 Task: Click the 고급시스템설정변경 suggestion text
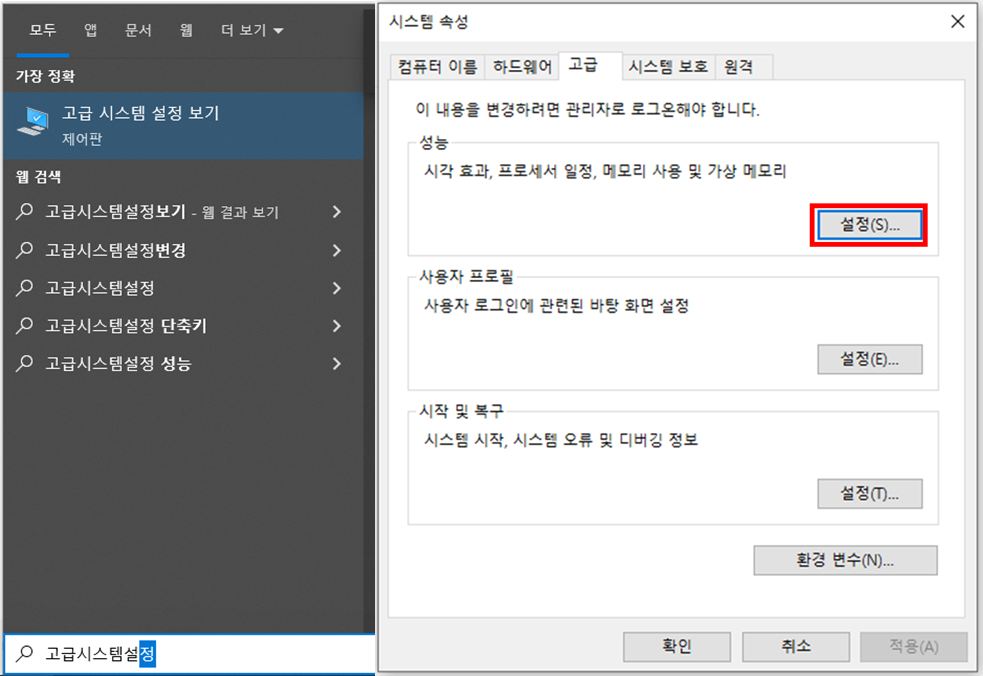pyautogui.click(x=115, y=250)
